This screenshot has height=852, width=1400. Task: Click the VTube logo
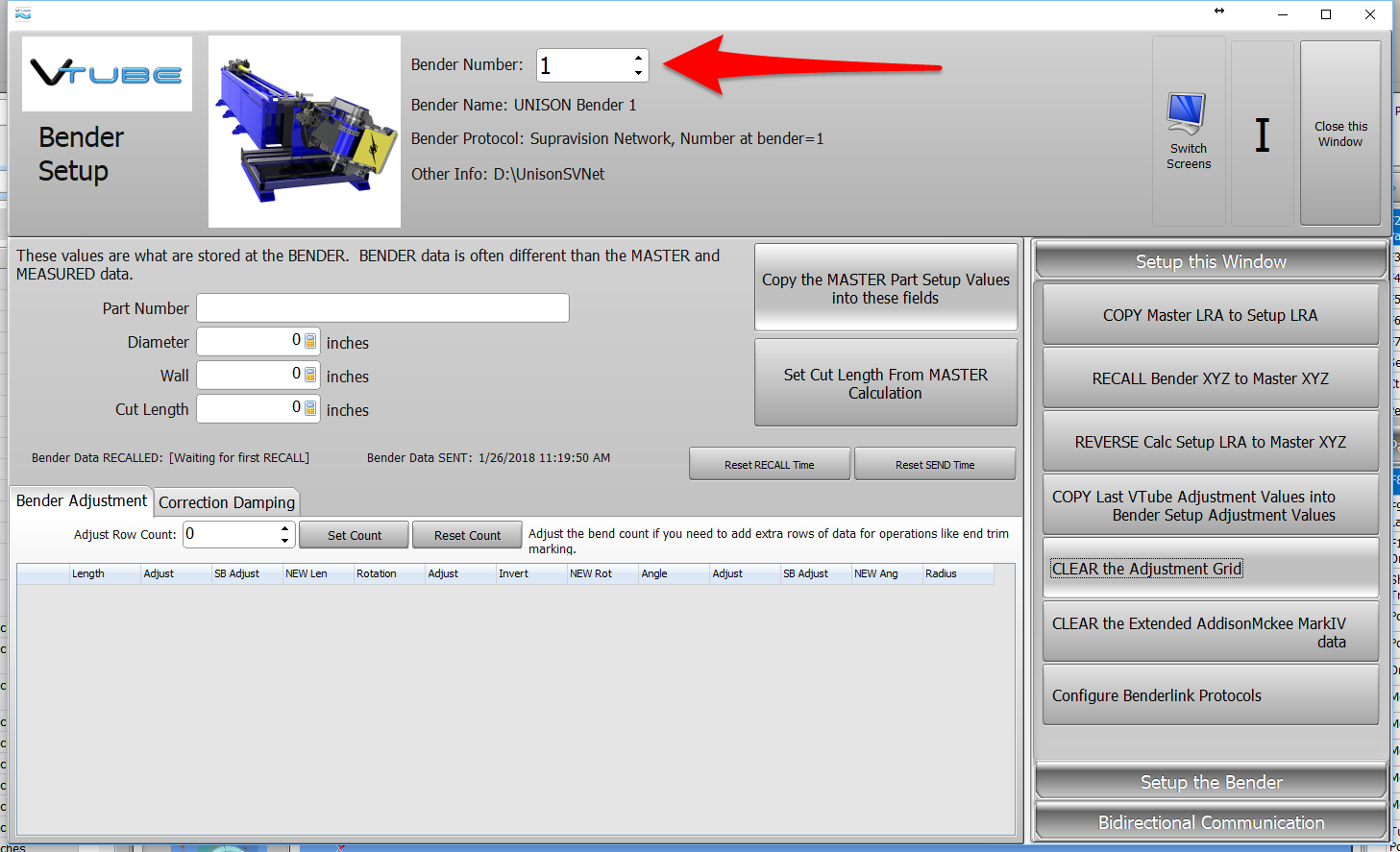click(107, 74)
